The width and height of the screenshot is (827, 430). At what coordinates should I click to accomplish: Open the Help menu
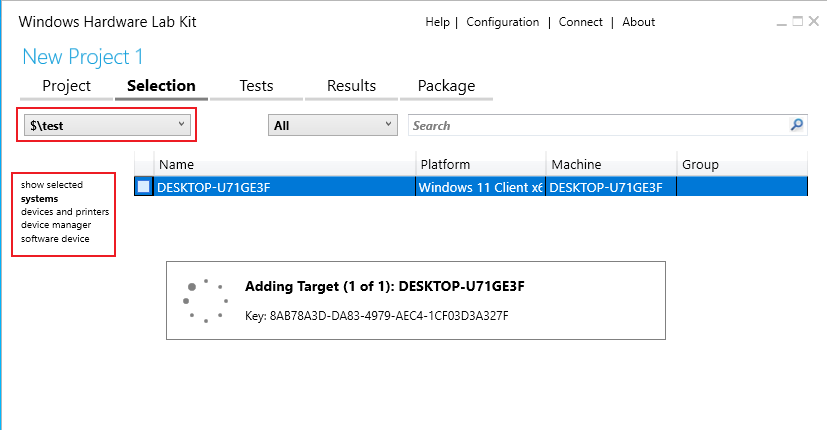437,22
